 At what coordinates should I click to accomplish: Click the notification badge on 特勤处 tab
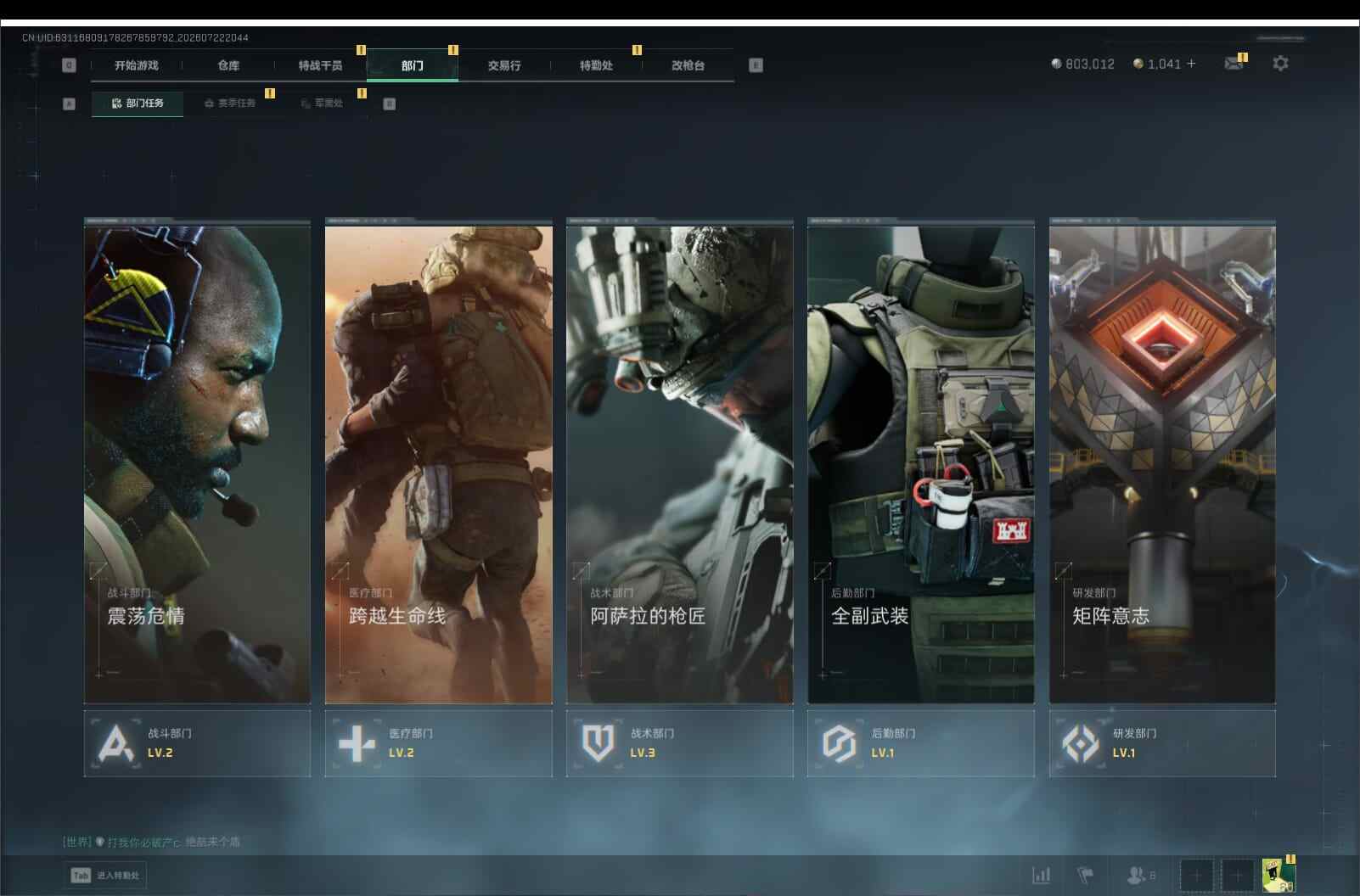(637, 50)
